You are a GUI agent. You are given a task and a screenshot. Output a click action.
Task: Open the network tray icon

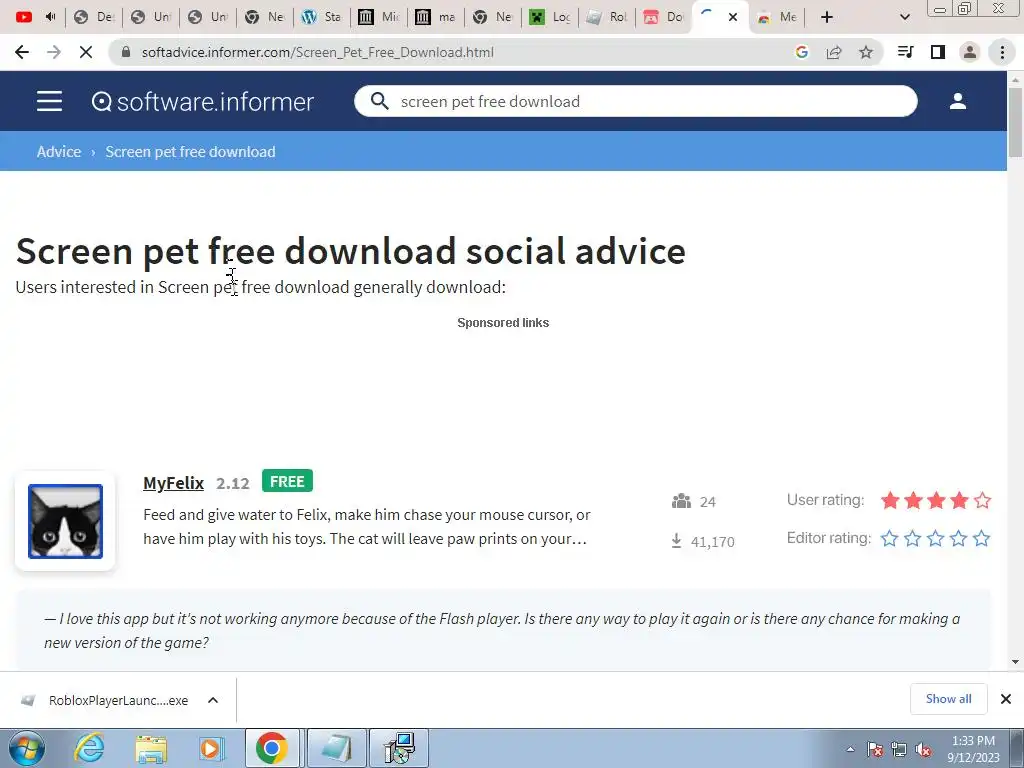(x=899, y=749)
